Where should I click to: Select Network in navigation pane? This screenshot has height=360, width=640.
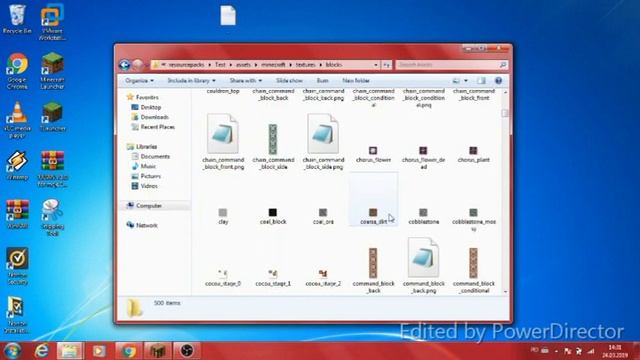142,225
